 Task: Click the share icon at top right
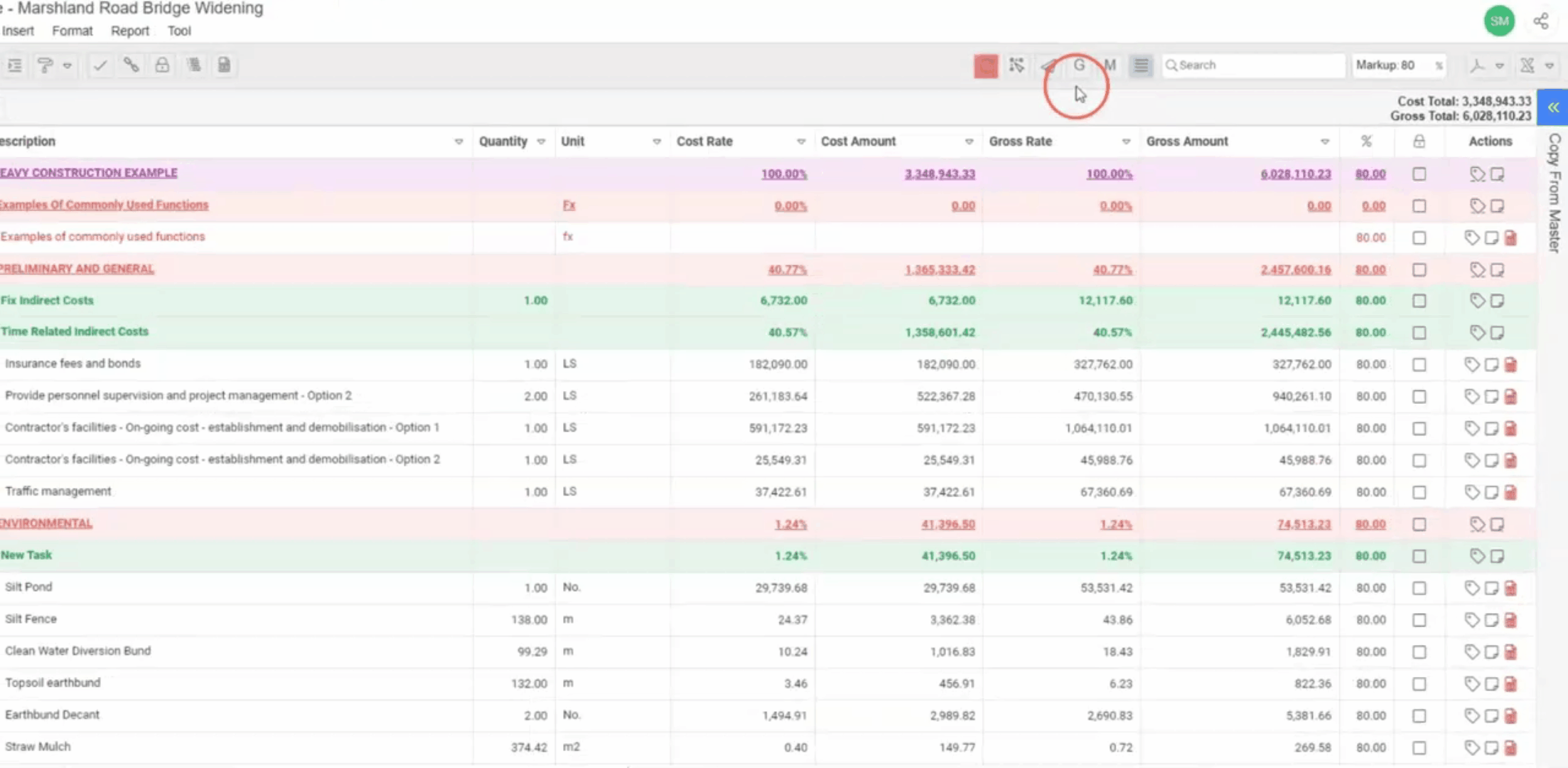point(1540,21)
